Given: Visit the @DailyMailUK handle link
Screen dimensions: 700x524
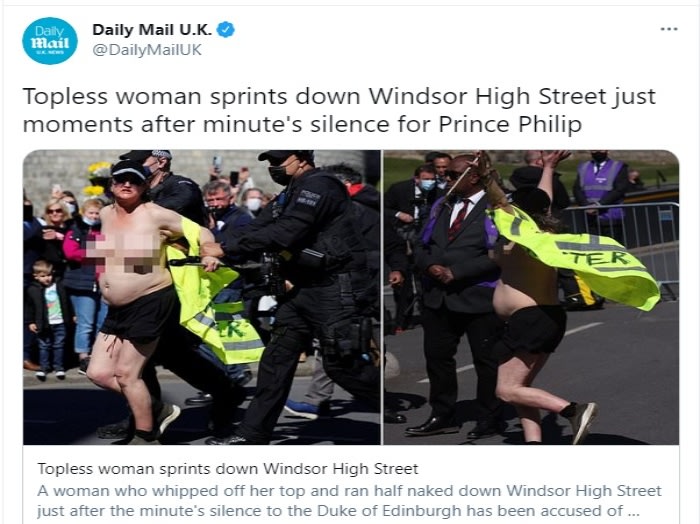Looking at the screenshot, I should point(147,50).
